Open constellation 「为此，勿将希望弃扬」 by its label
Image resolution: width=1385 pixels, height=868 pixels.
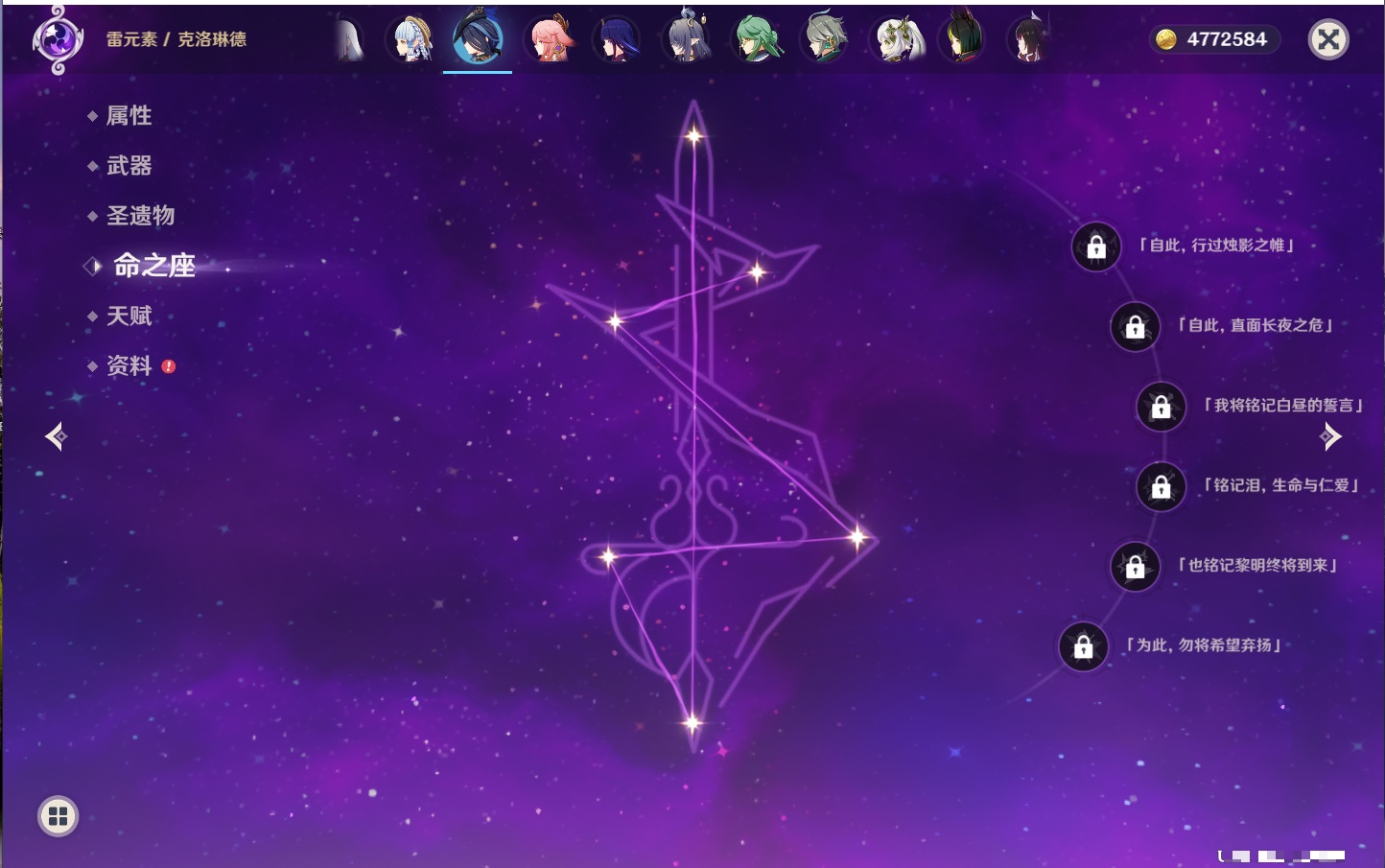tap(1203, 645)
